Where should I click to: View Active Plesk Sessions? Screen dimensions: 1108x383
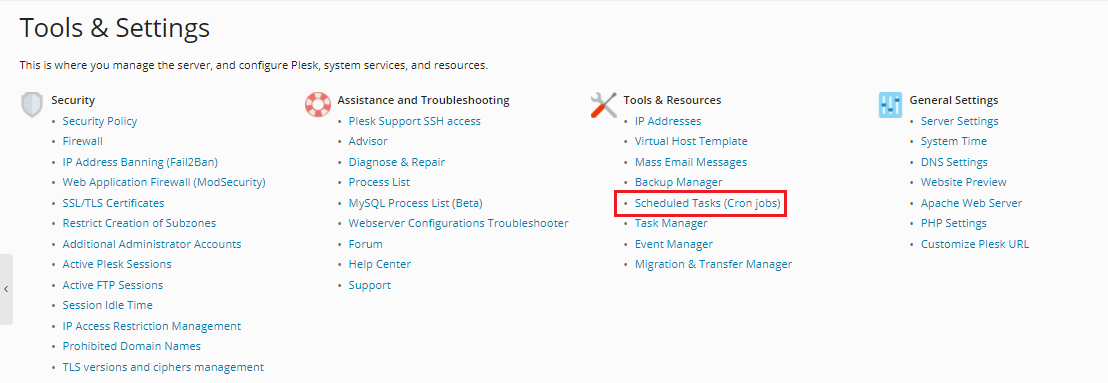coord(117,264)
